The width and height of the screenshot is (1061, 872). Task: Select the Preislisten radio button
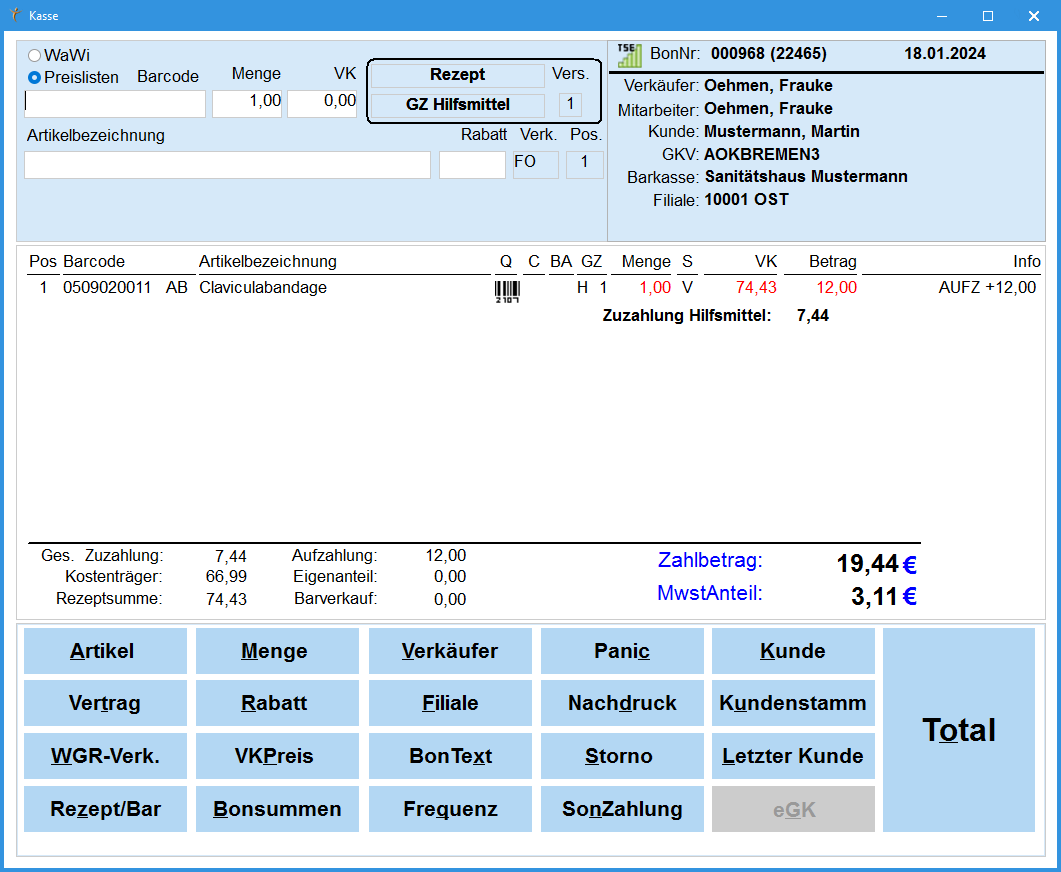[35, 77]
